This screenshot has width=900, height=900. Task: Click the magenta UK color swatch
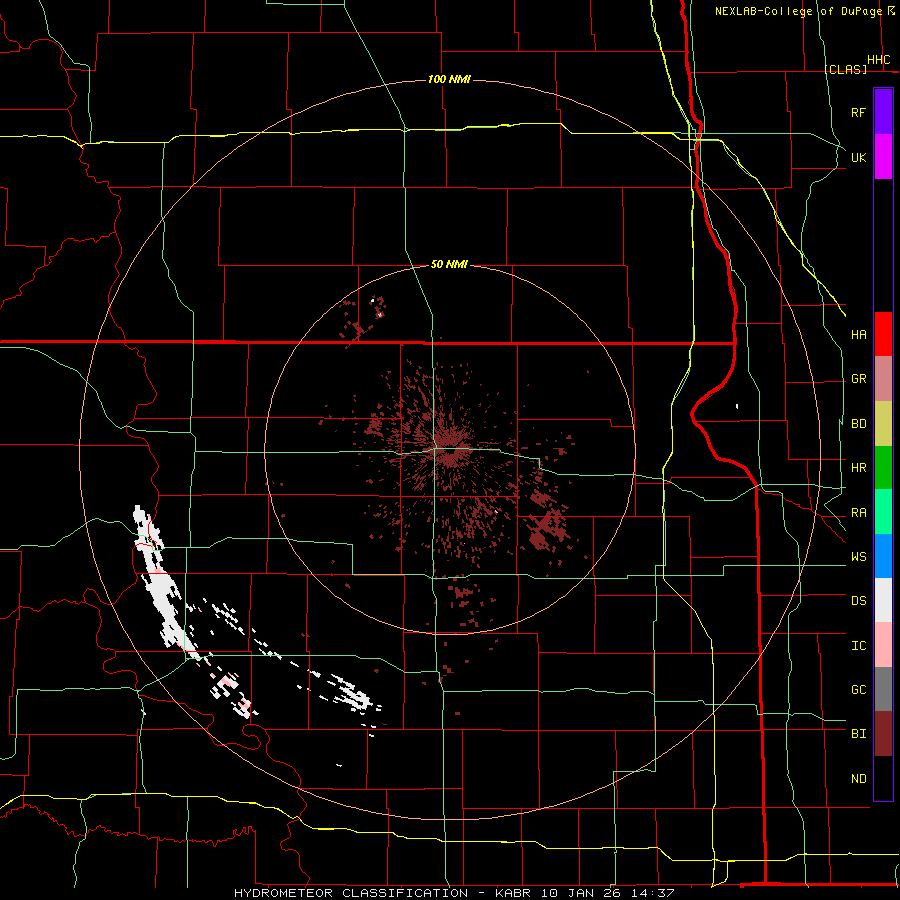pyautogui.click(x=883, y=157)
